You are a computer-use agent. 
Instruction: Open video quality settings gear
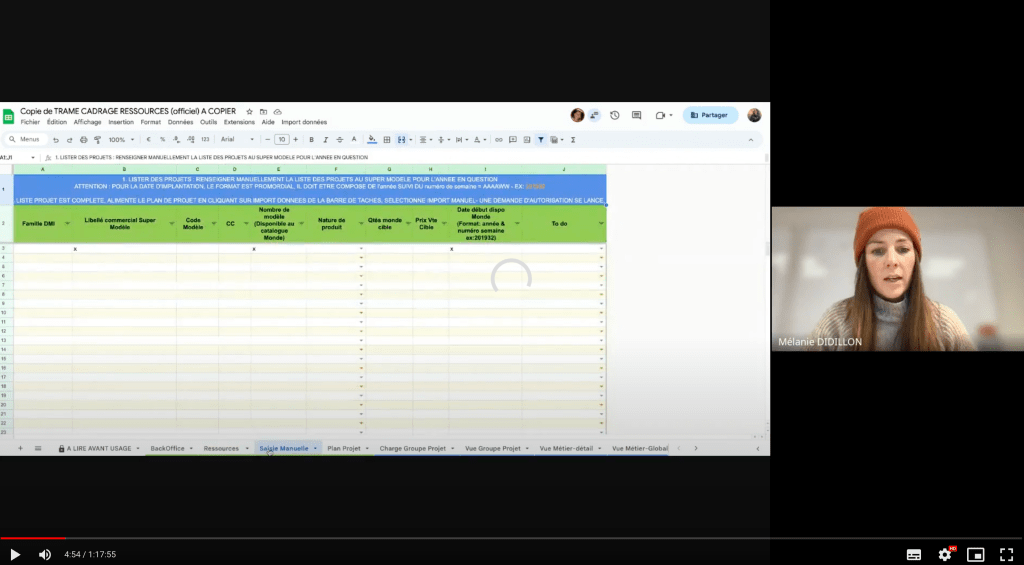(945, 554)
